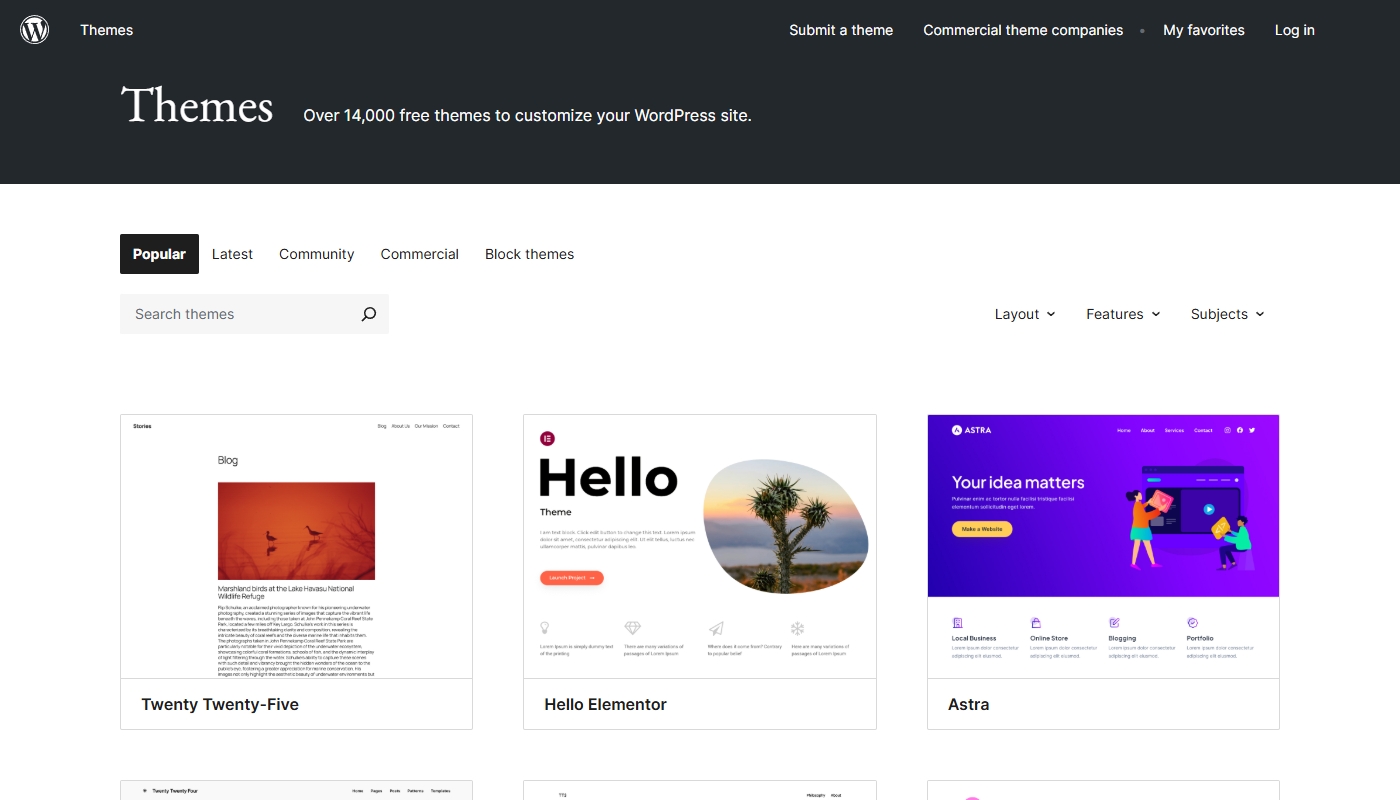Open Commercial theme companies link
1400x800 pixels.
pos(1022,30)
